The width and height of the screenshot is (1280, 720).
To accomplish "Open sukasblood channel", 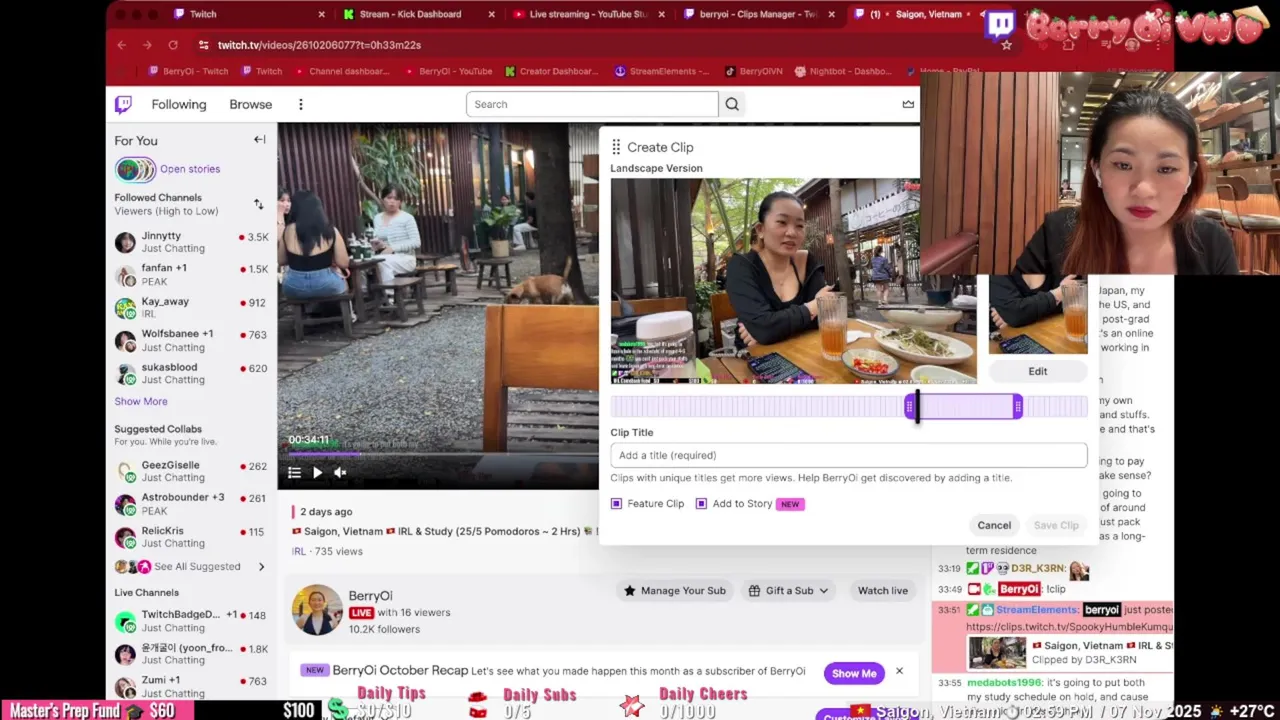I will point(191,373).
